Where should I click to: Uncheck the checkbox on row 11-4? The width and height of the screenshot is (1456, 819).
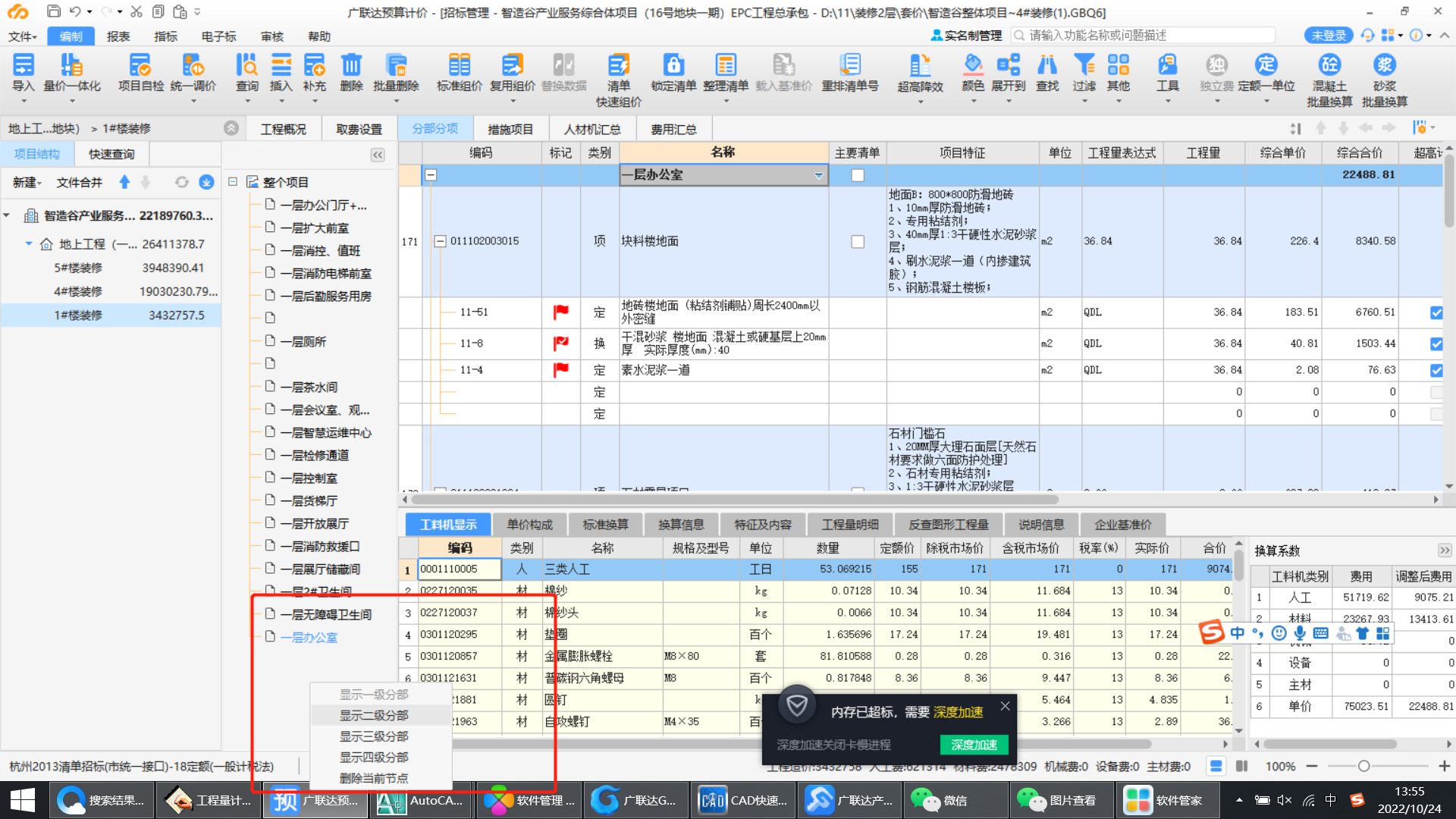click(x=1436, y=370)
